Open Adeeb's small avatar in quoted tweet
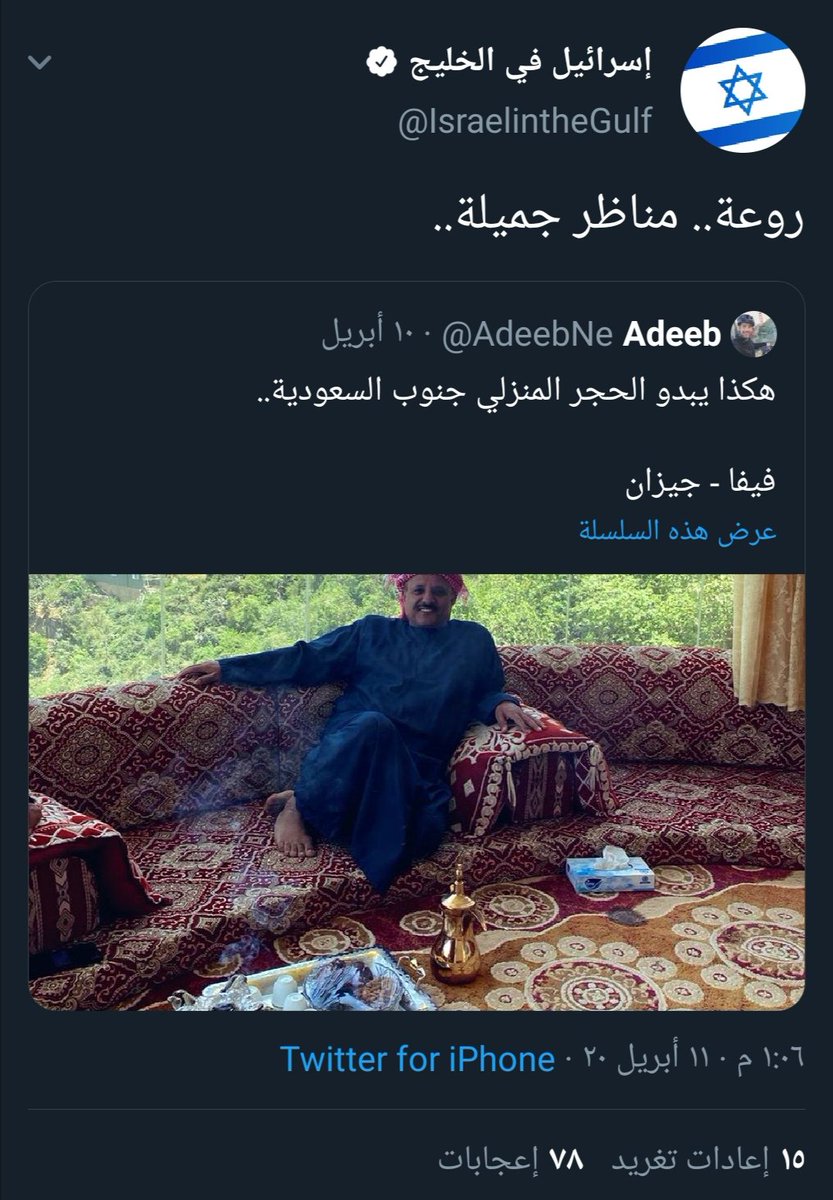833x1200 pixels. [x=753, y=334]
